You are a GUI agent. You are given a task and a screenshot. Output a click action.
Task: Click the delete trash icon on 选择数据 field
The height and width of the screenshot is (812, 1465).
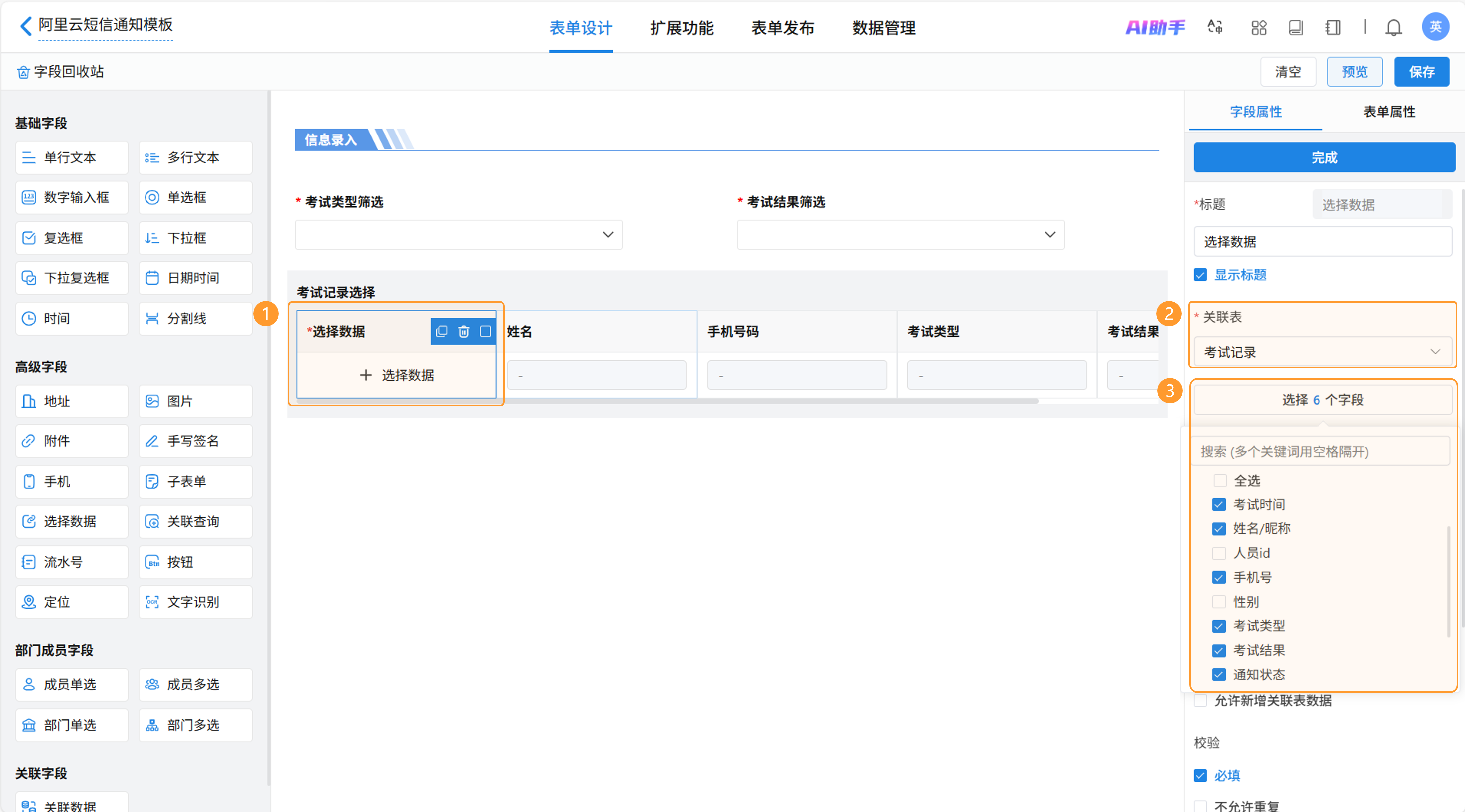pyautogui.click(x=463, y=332)
